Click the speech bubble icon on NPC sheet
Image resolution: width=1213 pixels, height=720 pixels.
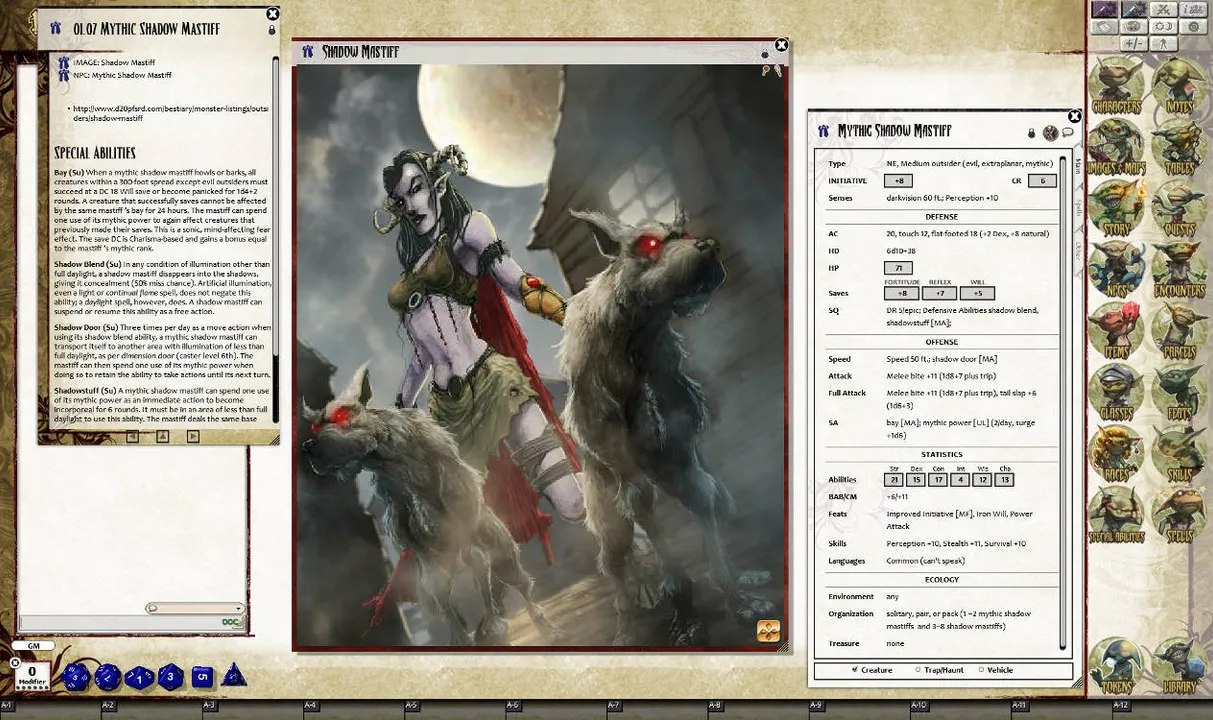click(1068, 132)
